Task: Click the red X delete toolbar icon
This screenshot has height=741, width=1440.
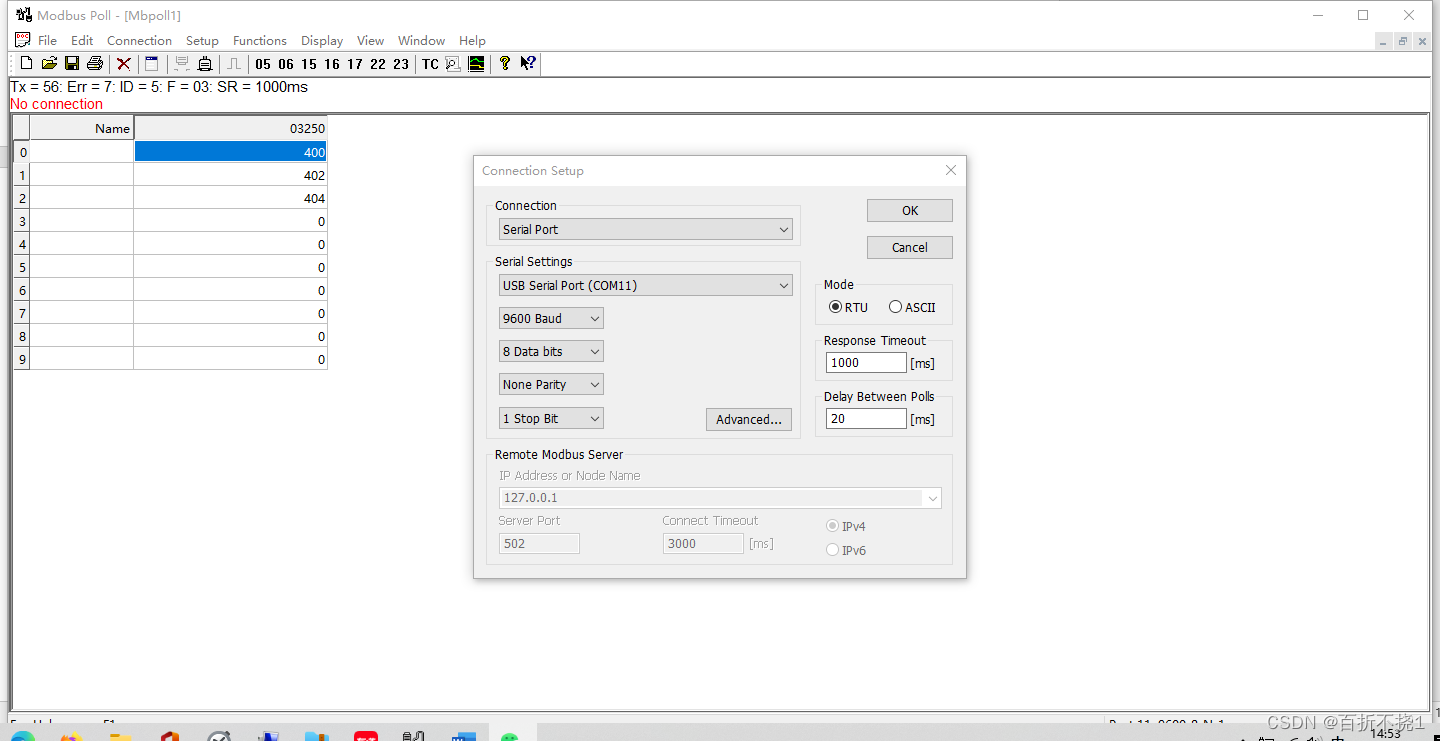Action: pos(124,63)
